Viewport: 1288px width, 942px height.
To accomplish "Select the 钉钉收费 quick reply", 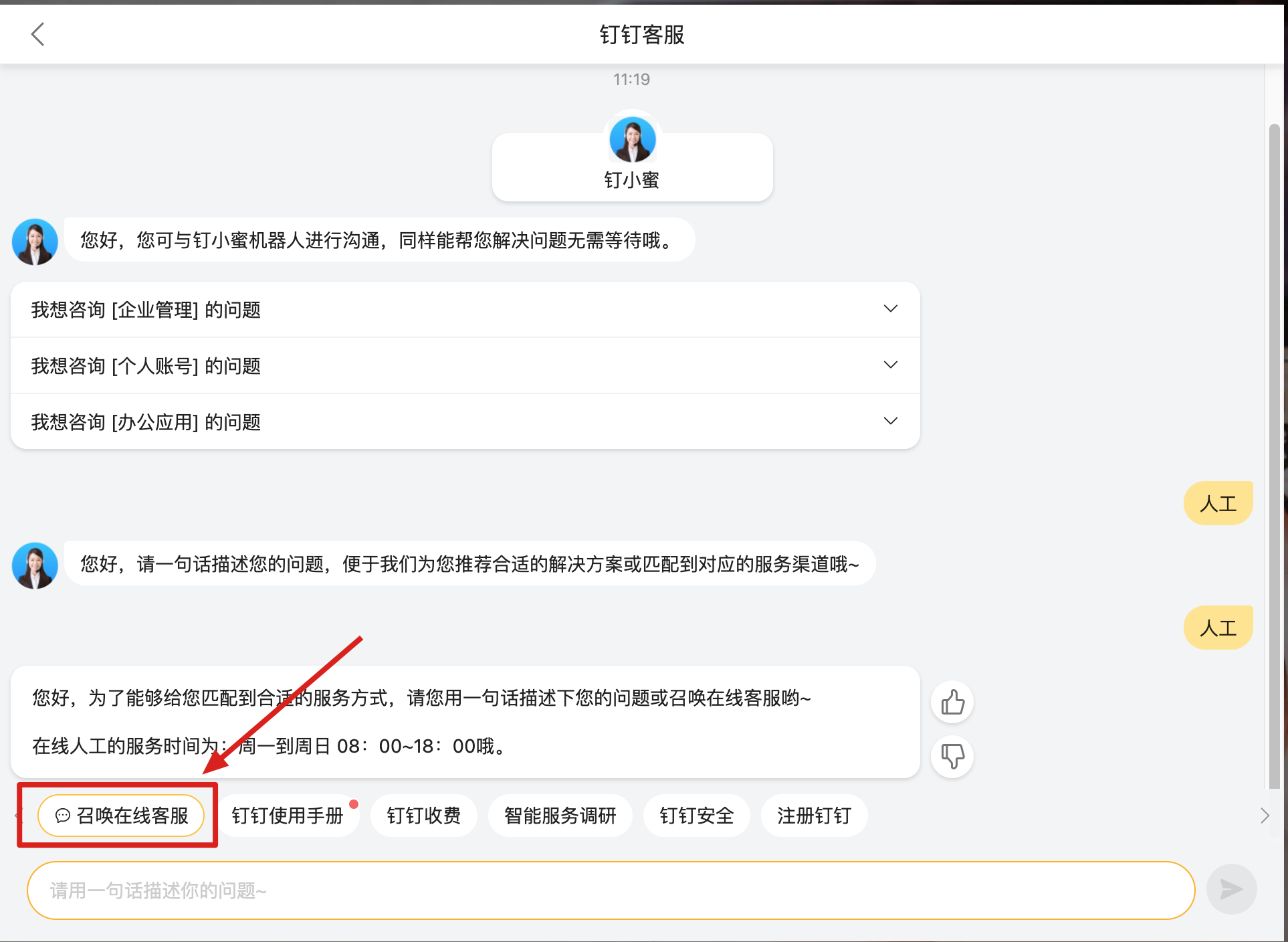I will 424,816.
